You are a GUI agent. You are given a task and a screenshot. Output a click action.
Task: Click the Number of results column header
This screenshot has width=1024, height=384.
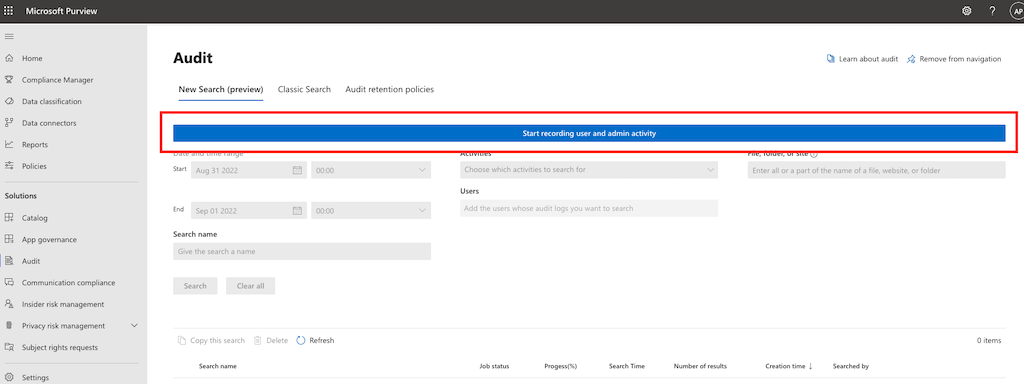(x=700, y=366)
